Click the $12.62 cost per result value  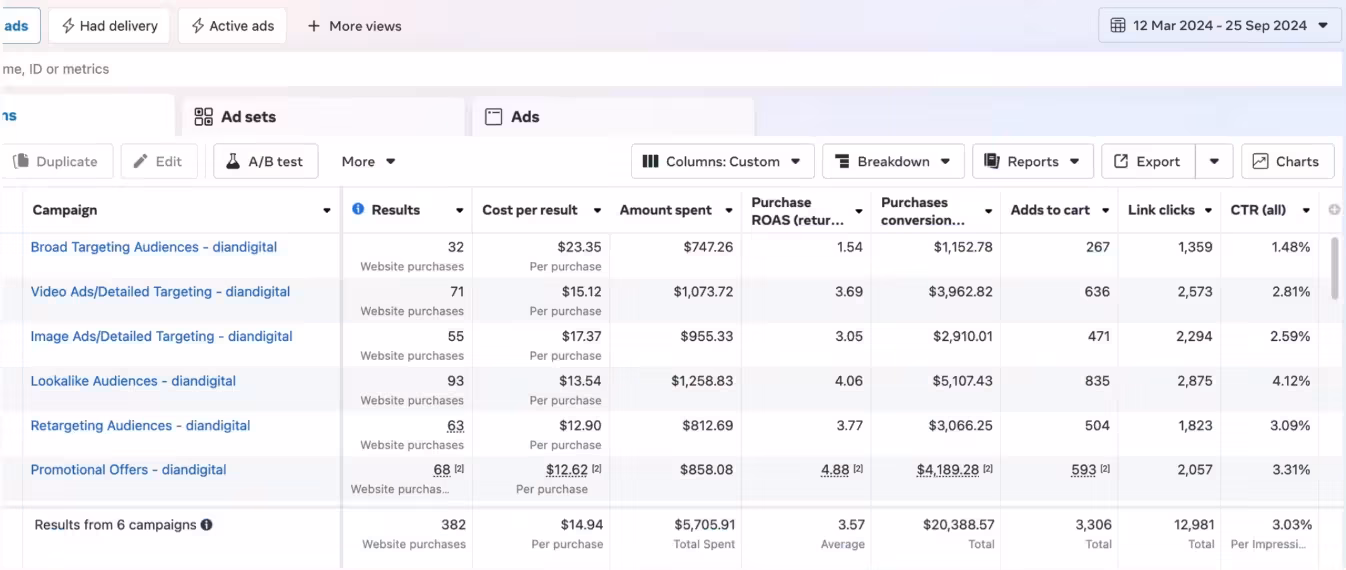567,470
